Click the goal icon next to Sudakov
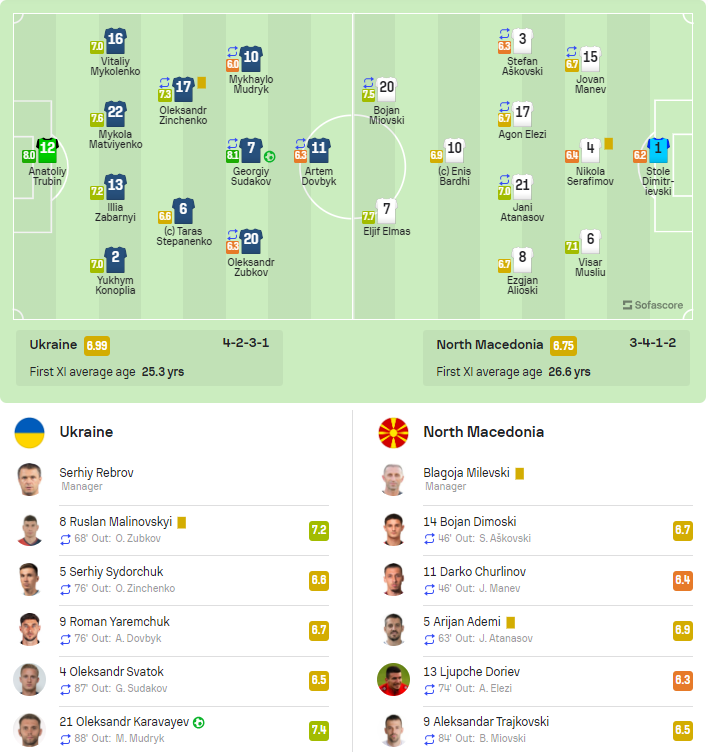The width and height of the screenshot is (708, 752). [270, 156]
